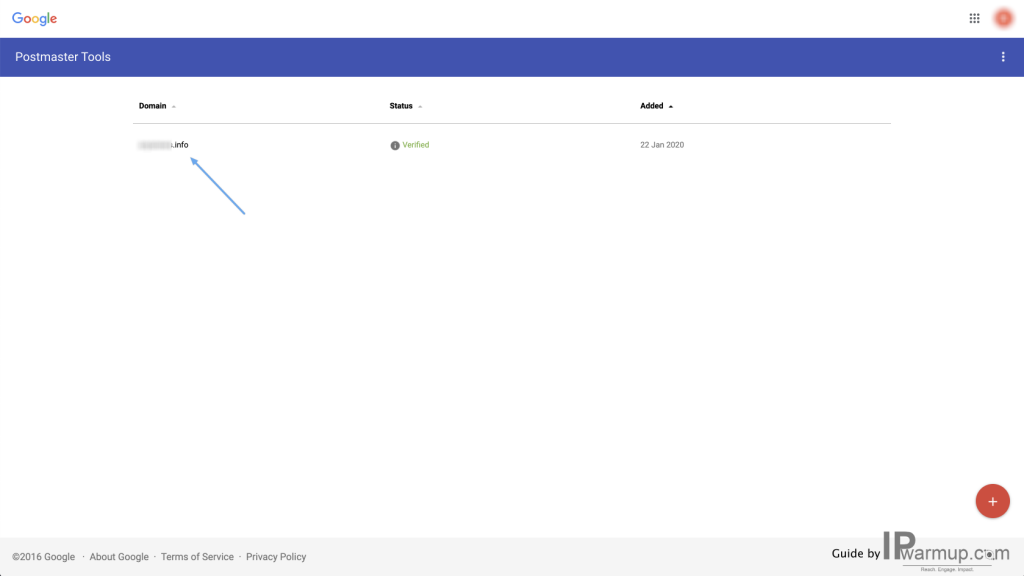The width and height of the screenshot is (1024, 576).
Task: Open the About Google link
Action: 119,556
